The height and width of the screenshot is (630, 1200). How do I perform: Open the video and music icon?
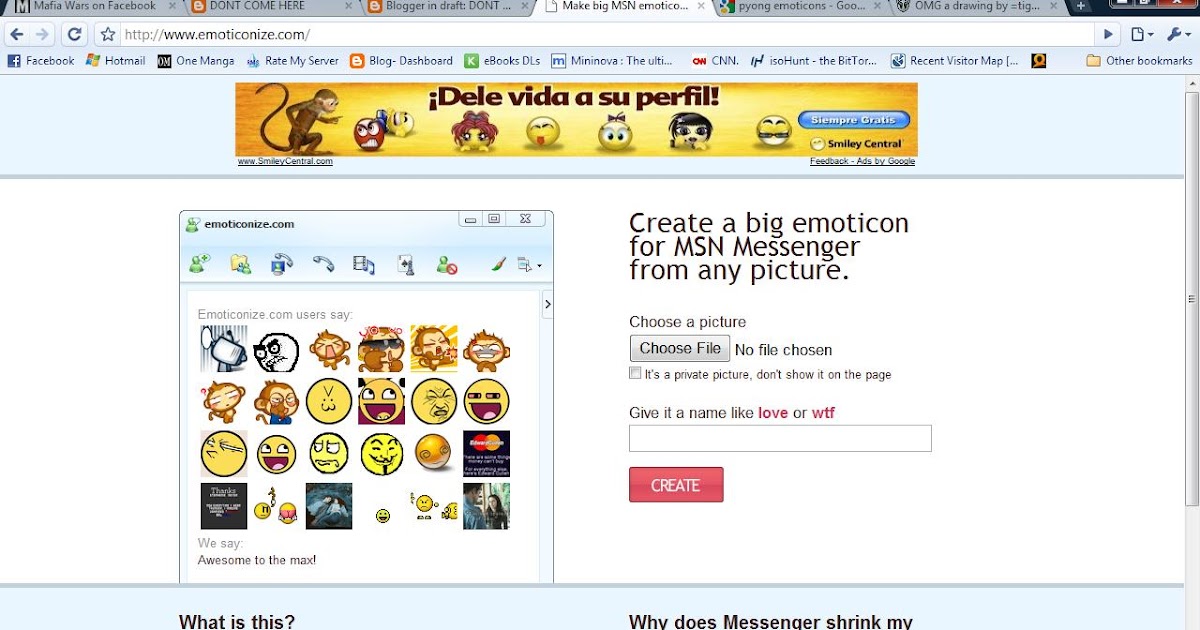[364, 263]
